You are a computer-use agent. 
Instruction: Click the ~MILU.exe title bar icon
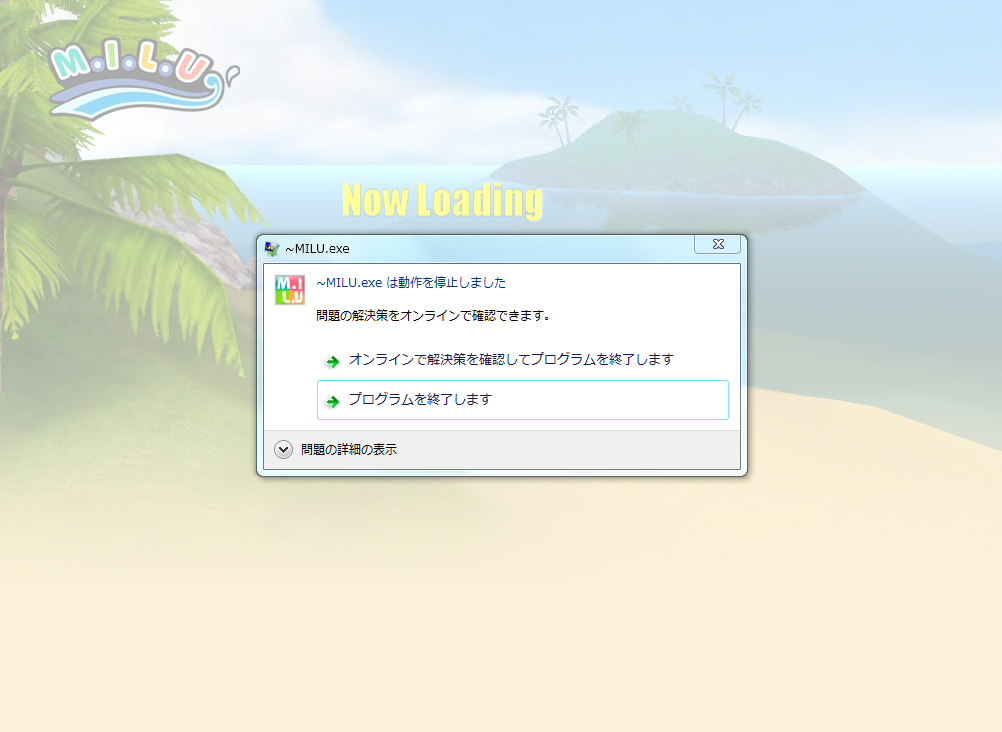click(x=272, y=249)
